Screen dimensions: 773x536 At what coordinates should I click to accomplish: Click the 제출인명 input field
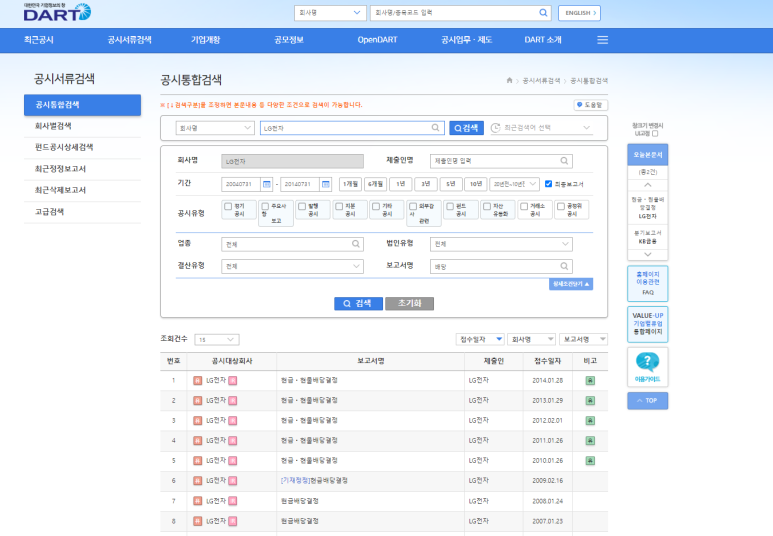pyautogui.click(x=501, y=161)
